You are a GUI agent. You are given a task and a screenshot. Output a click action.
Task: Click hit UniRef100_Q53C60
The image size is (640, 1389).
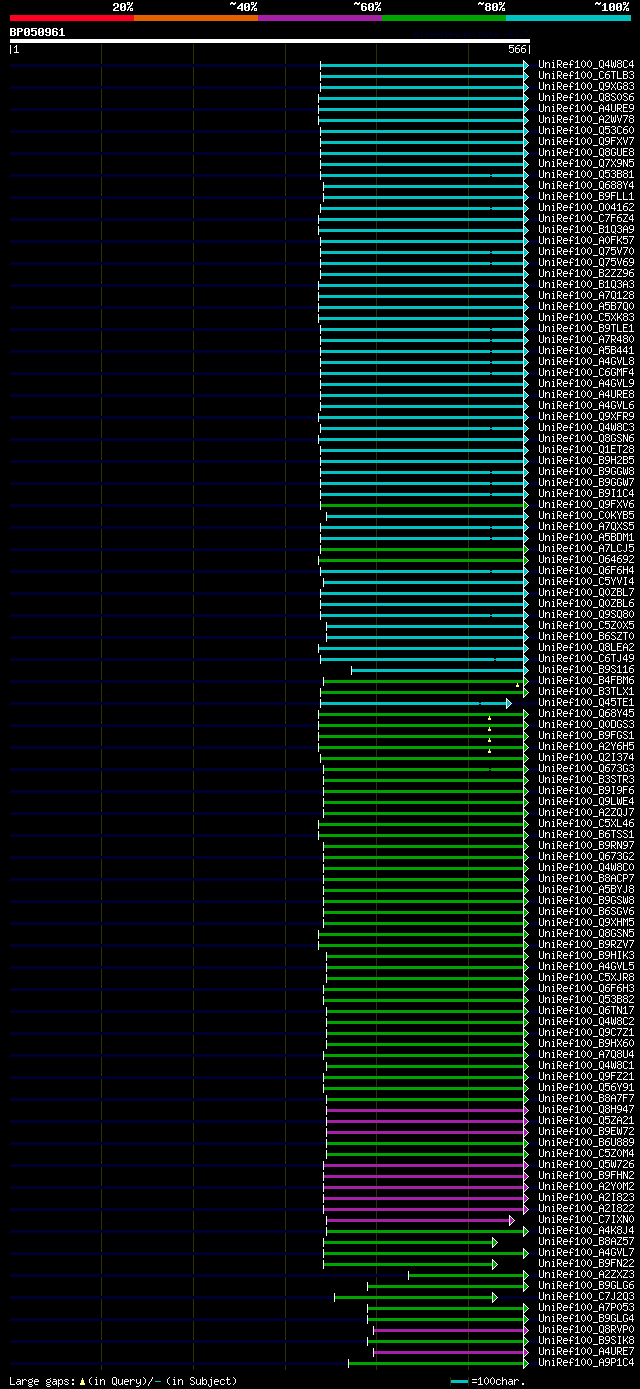pos(586,130)
